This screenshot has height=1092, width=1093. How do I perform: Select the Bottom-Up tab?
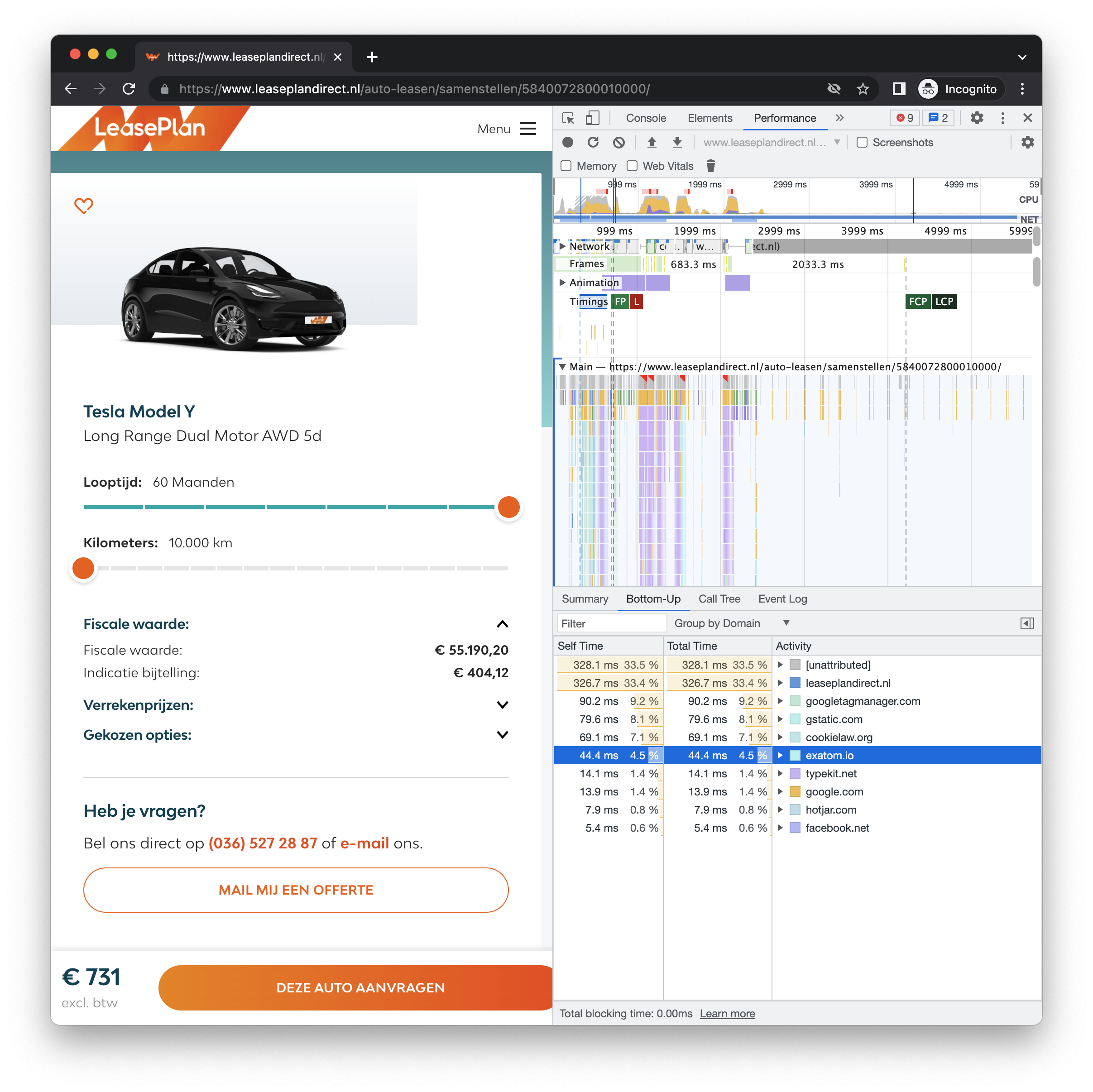pyautogui.click(x=653, y=599)
